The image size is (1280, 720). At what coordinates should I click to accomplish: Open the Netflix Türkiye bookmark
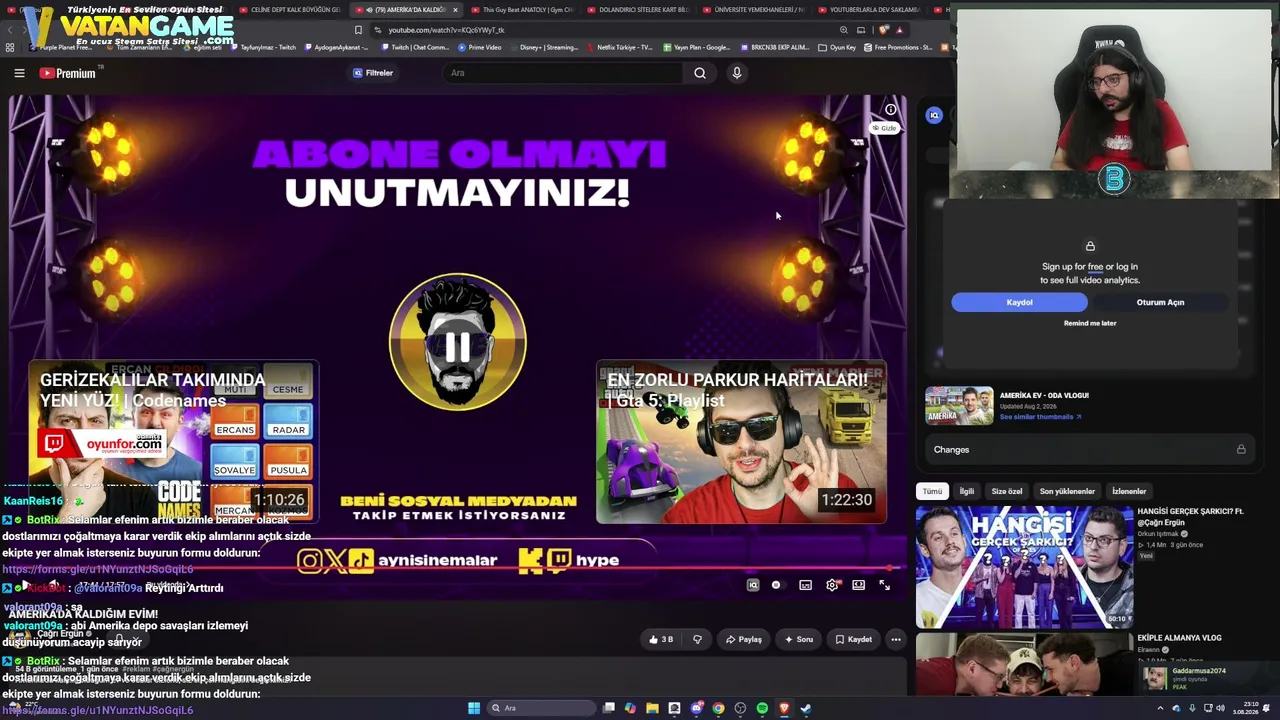(x=621, y=47)
